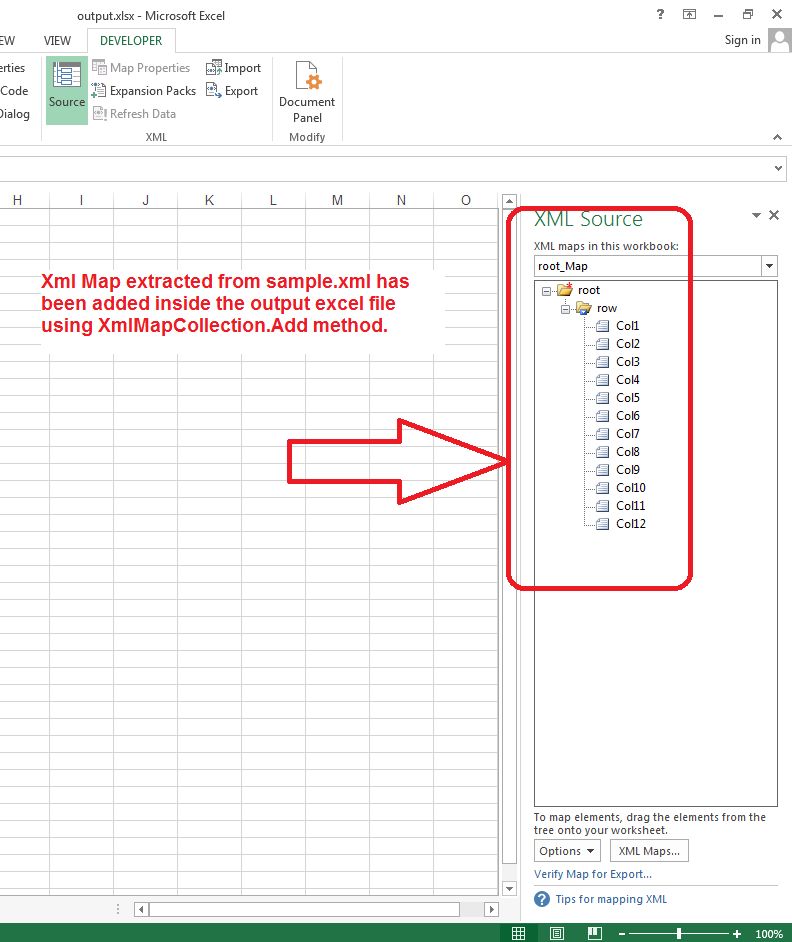Close the XML Source task pane
This screenshot has width=792, height=942.
(x=774, y=215)
